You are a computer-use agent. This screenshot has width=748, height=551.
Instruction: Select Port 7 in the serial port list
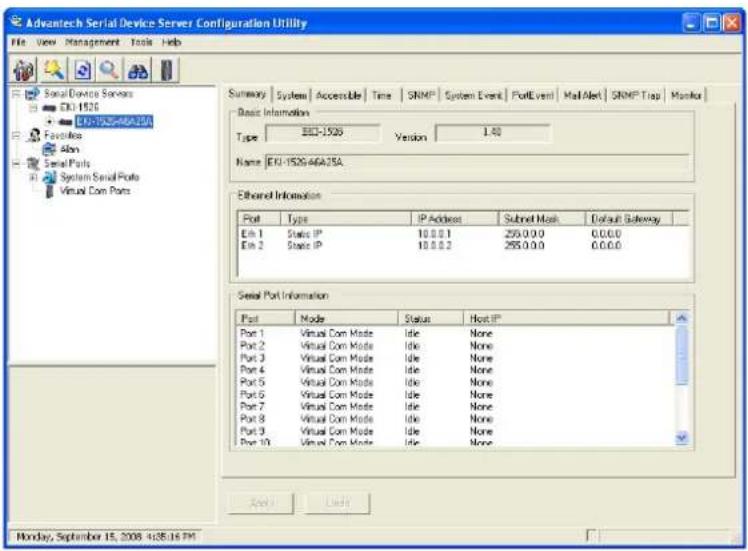tap(456, 406)
